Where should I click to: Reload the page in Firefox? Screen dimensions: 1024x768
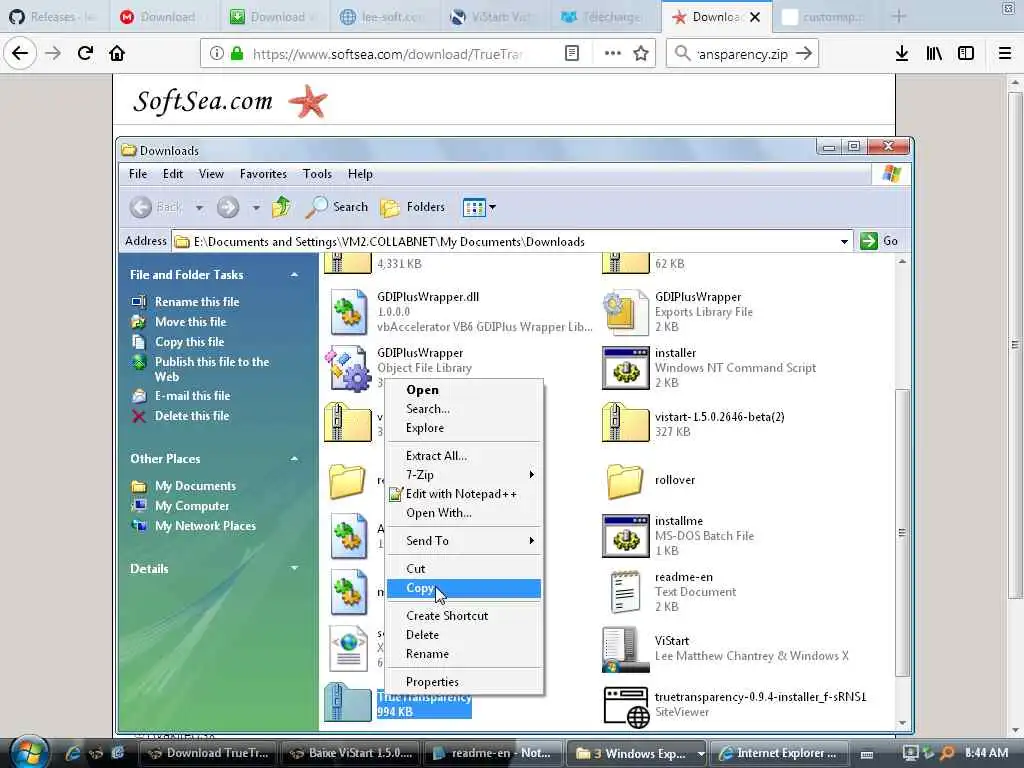tap(85, 53)
